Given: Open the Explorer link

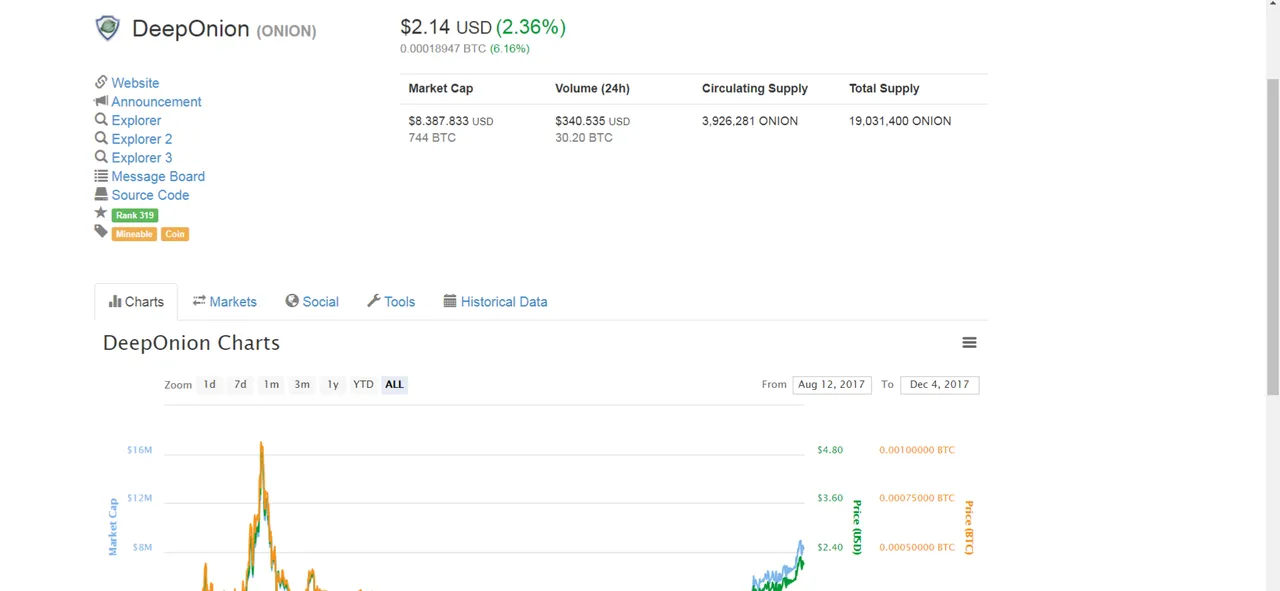Looking at the screenshot, I should (x=136, y=120).
